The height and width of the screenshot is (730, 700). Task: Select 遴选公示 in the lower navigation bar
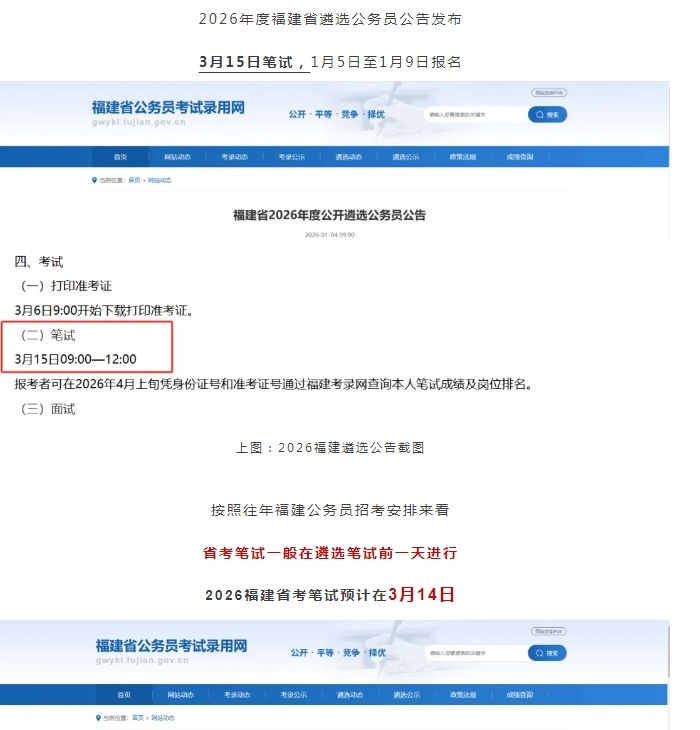(x=406, y=695)
